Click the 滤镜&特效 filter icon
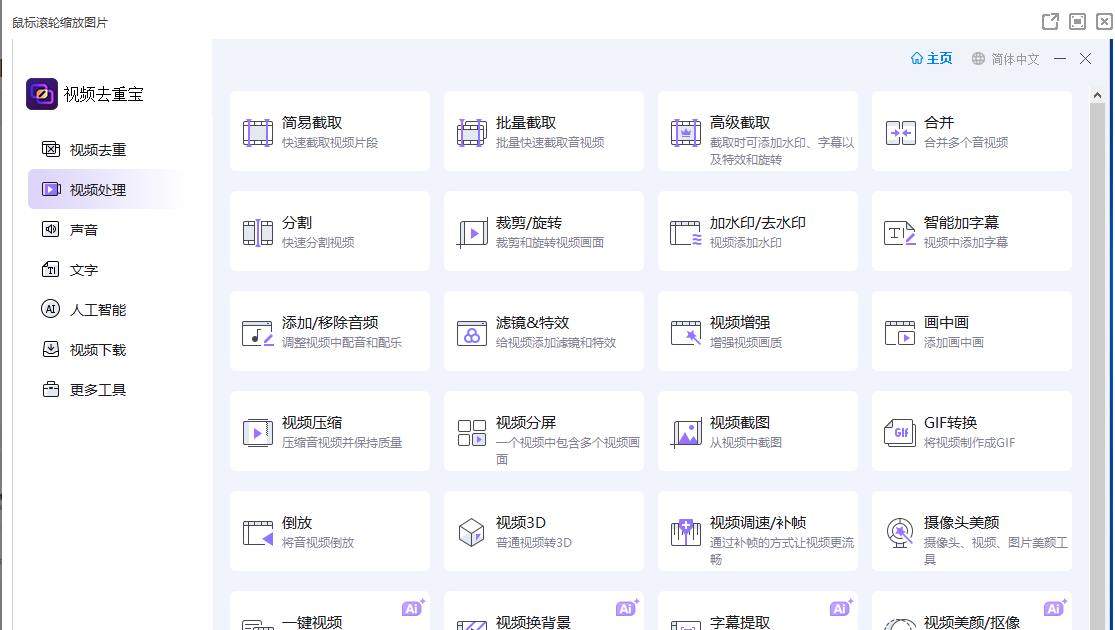 (x=472, y=332)
